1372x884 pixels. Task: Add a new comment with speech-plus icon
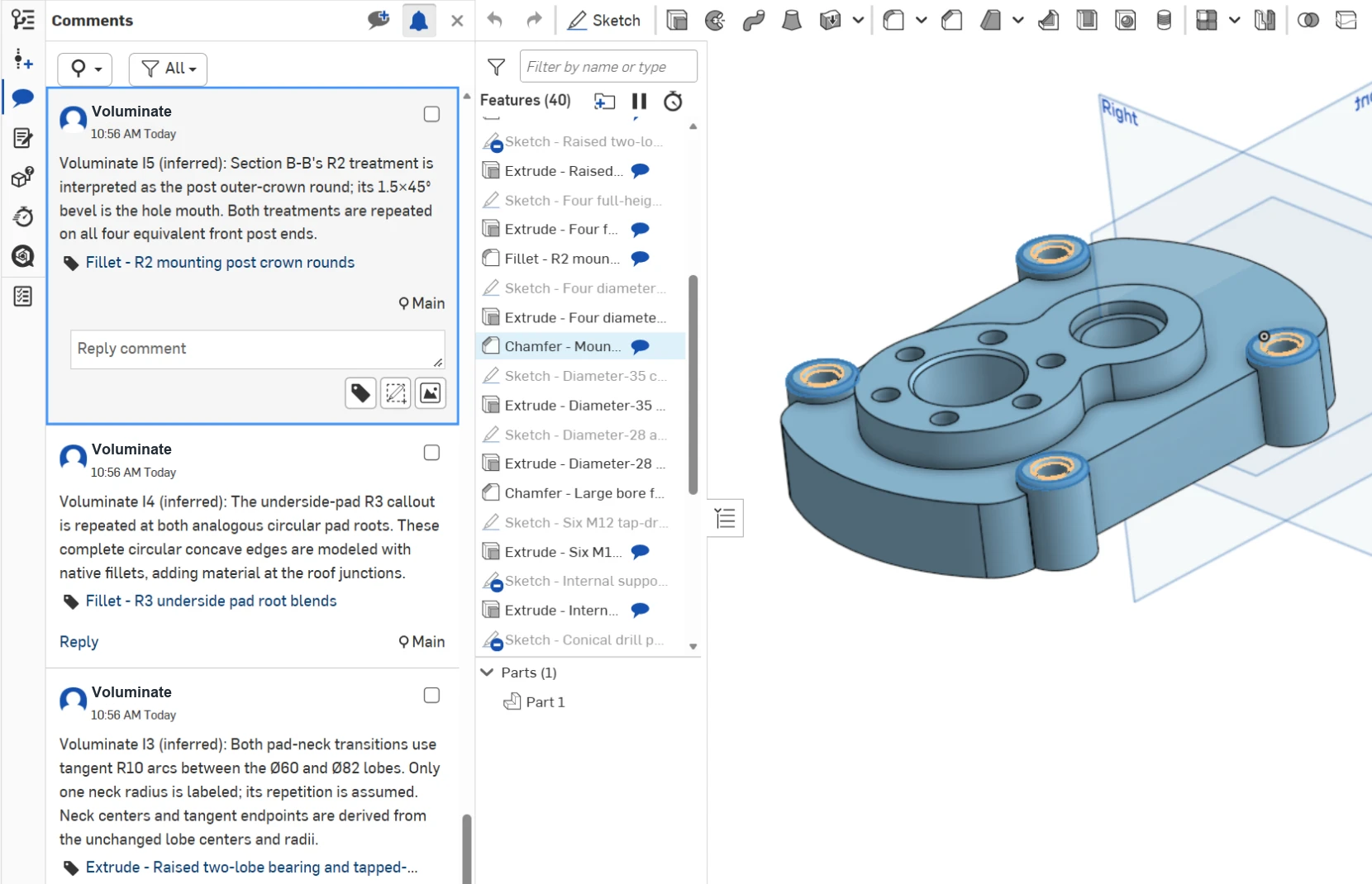point(379,20)
